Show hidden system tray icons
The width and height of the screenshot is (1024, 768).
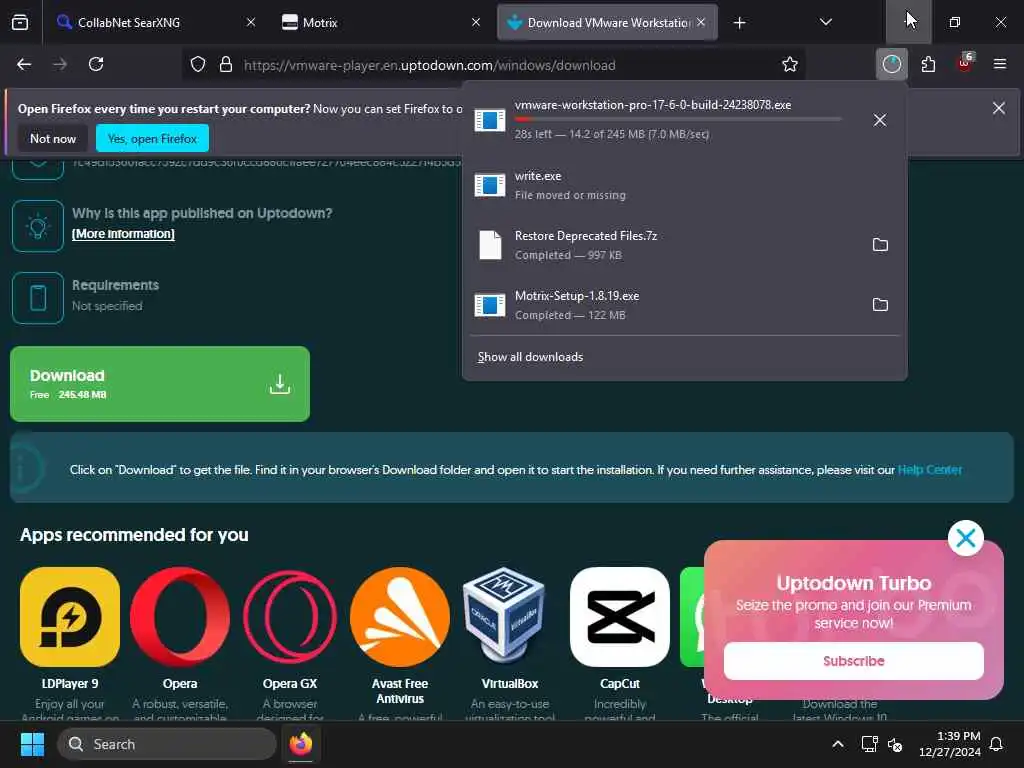(837, 744)
